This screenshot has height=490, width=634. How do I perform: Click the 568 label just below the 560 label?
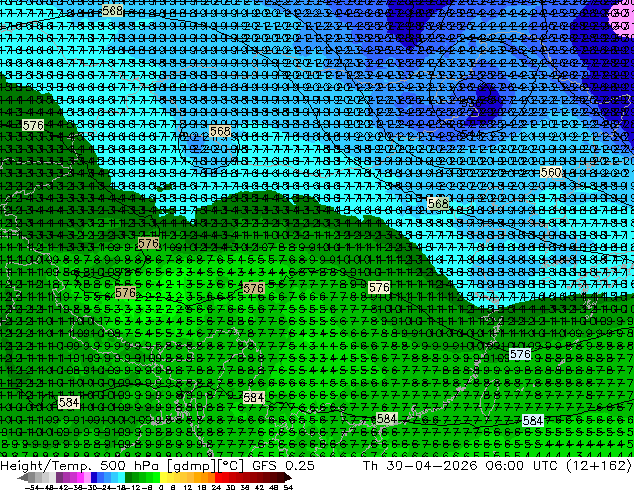pyautogui.click(x=438, y=203)
